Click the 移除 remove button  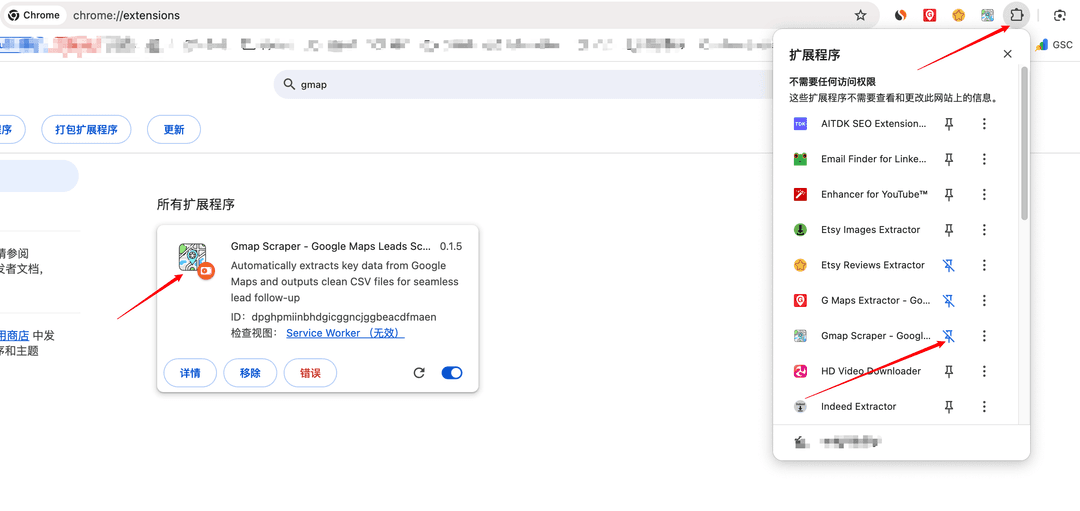click(x=250, y=373)
